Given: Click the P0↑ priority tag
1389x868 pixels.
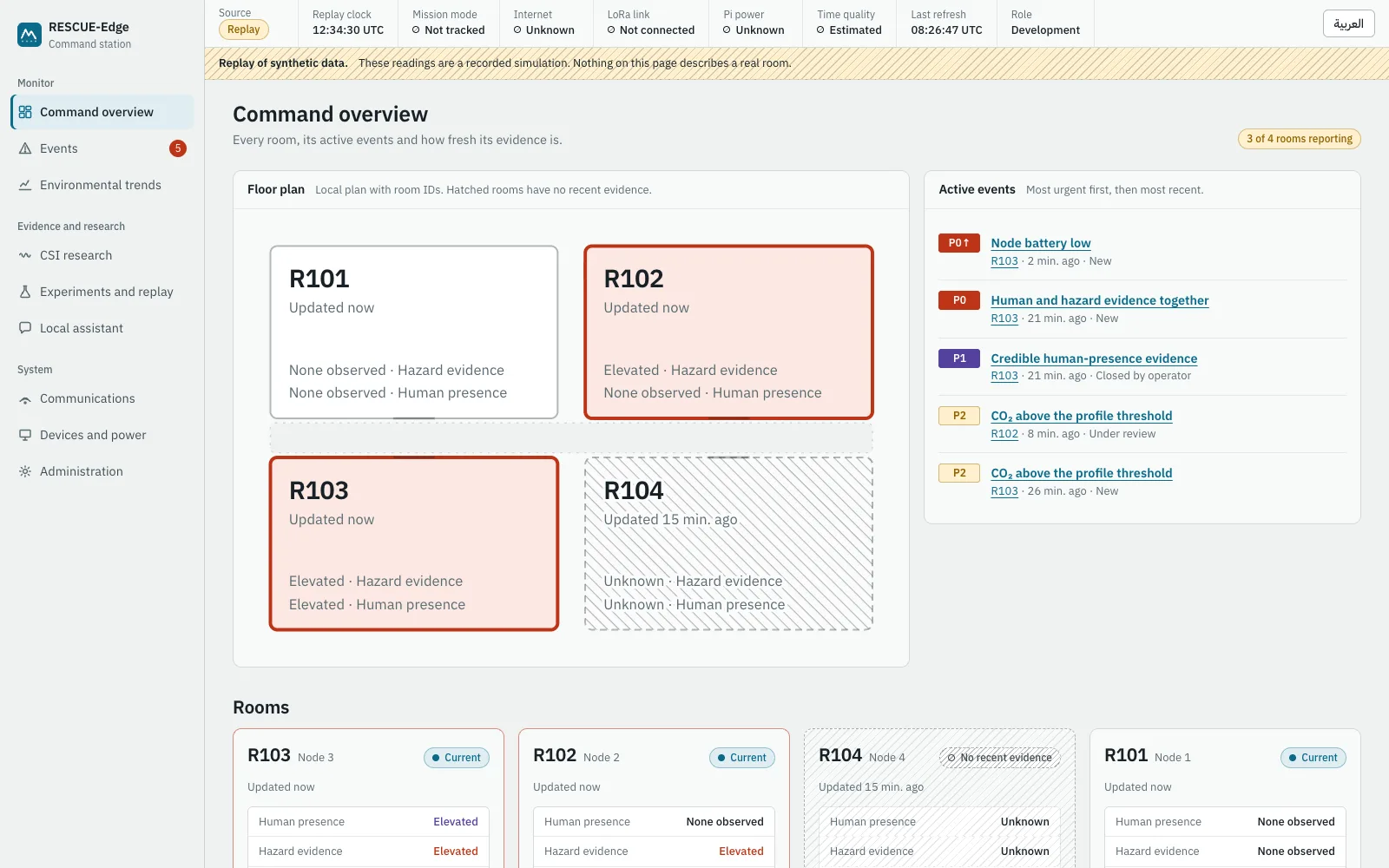Looking at the screenshot, I should (x=959, y=243).
